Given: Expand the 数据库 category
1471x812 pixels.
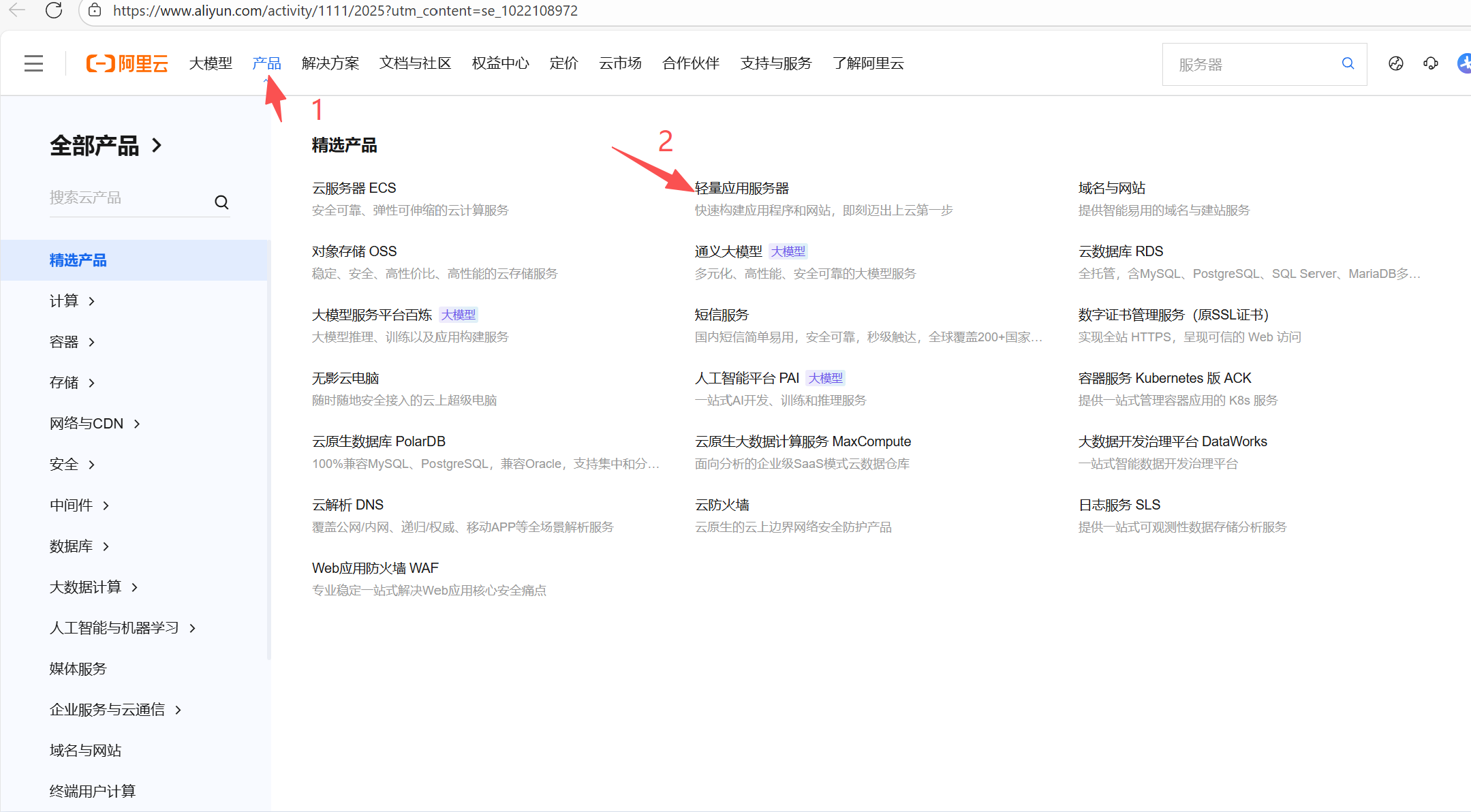Looking at the screenshot, I should click(79, 546).
